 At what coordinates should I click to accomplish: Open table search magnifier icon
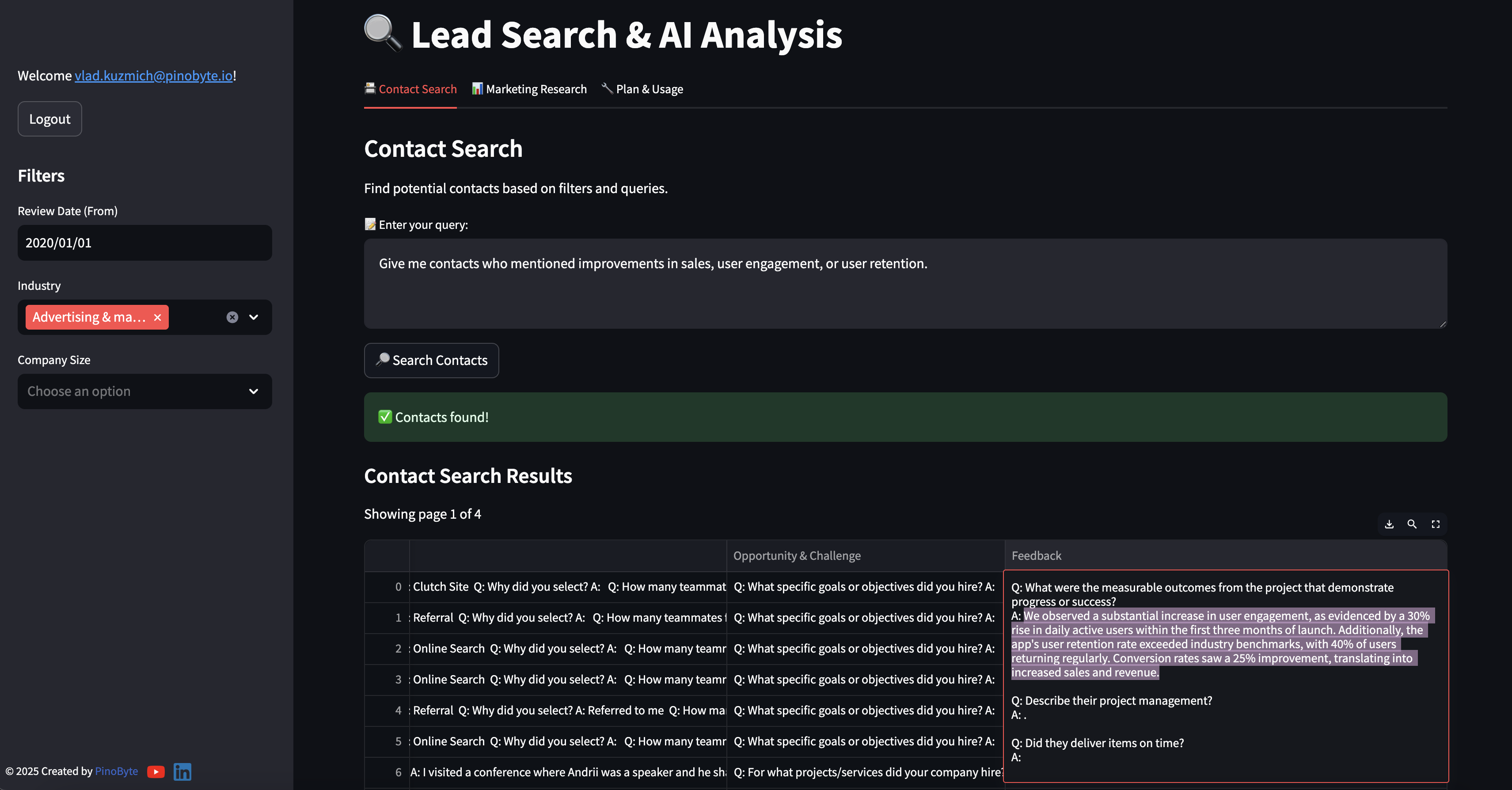(x=1412, y=524)
